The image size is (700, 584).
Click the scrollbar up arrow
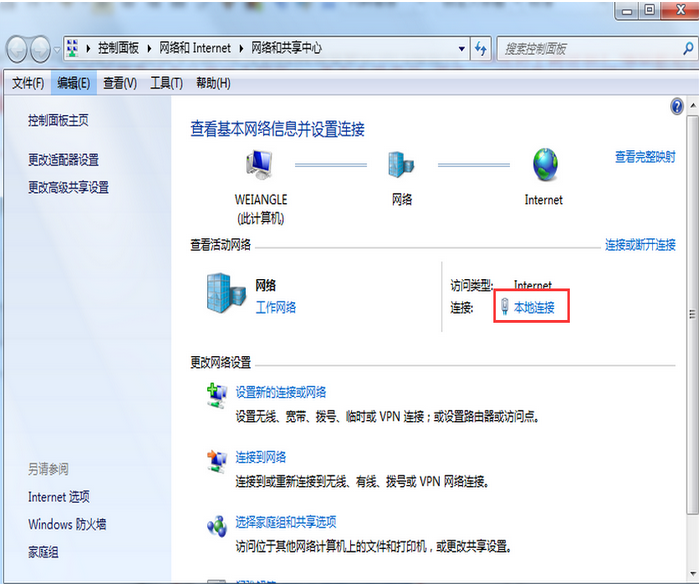point(692,106)
